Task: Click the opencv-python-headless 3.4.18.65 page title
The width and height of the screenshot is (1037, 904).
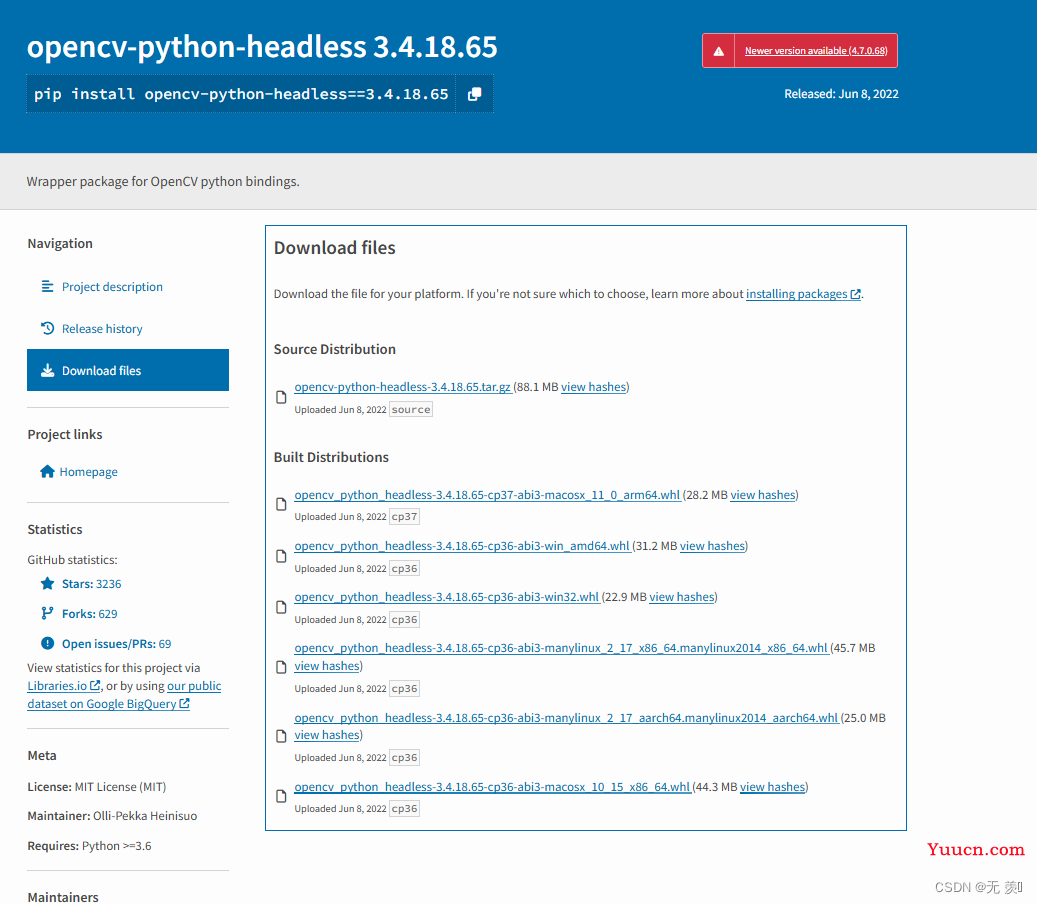Action: click(x=262, y=47)
